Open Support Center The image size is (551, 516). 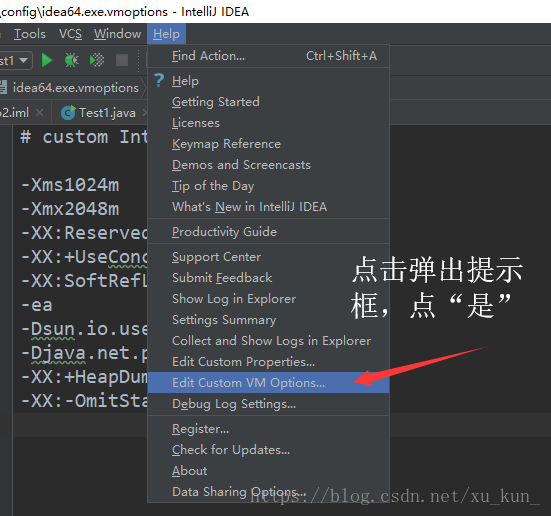[x=268, y=257]
